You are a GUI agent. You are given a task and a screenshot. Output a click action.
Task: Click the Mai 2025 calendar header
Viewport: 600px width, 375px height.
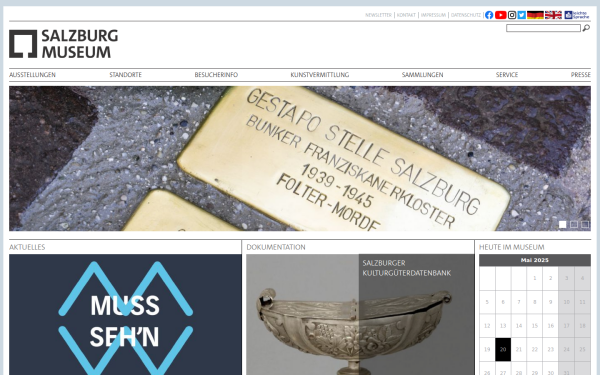click(x=535, y=260)
